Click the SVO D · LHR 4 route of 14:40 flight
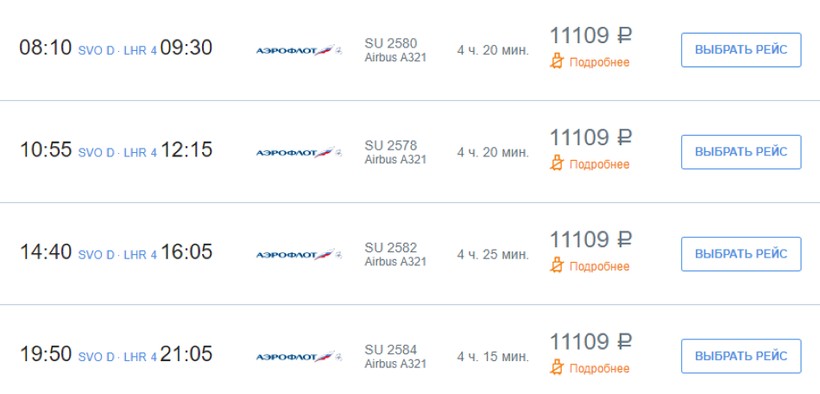Screen dimensions: 820x394 click(117, 255)
